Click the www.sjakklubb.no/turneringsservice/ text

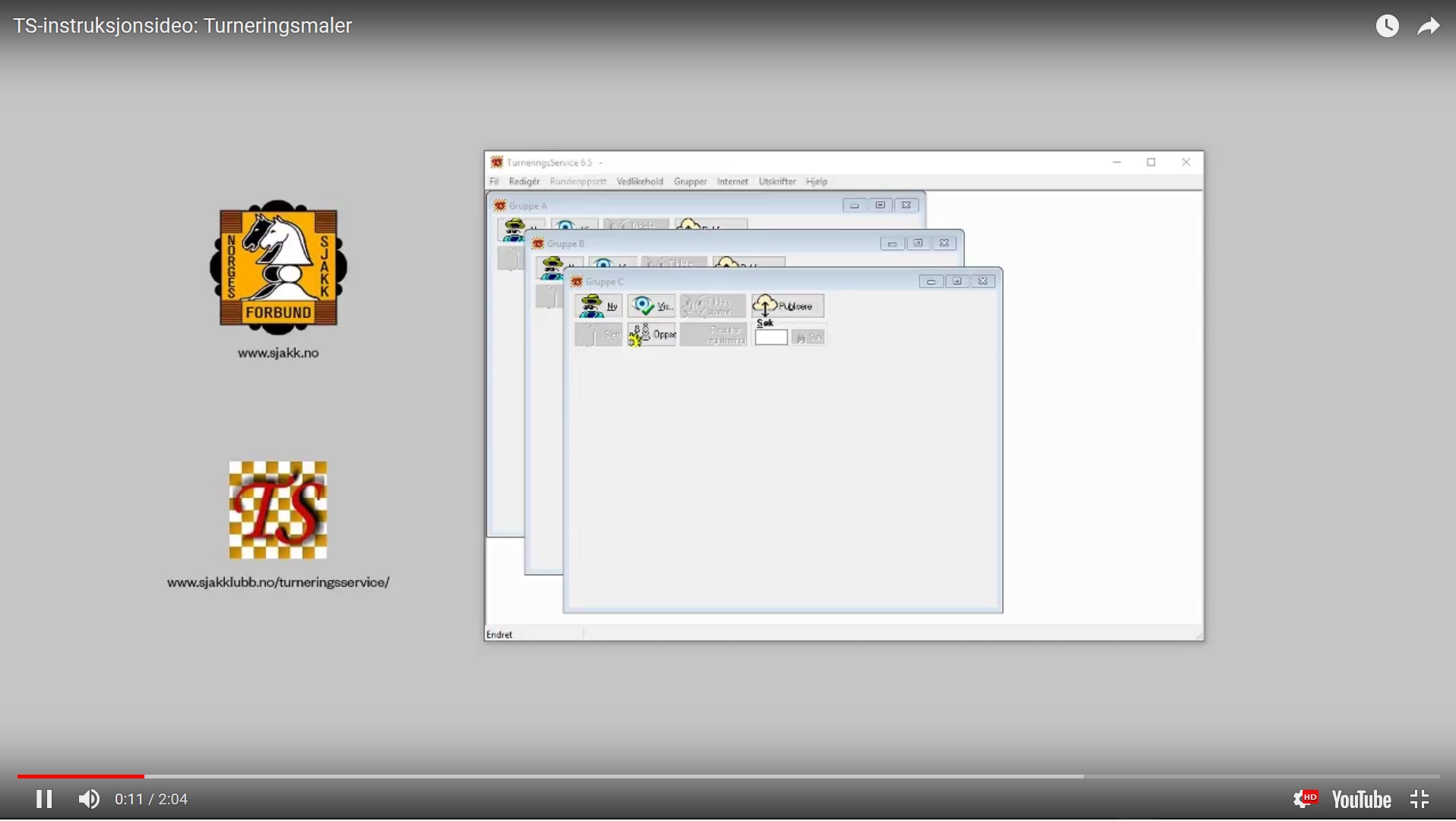(x=278, y=582)
